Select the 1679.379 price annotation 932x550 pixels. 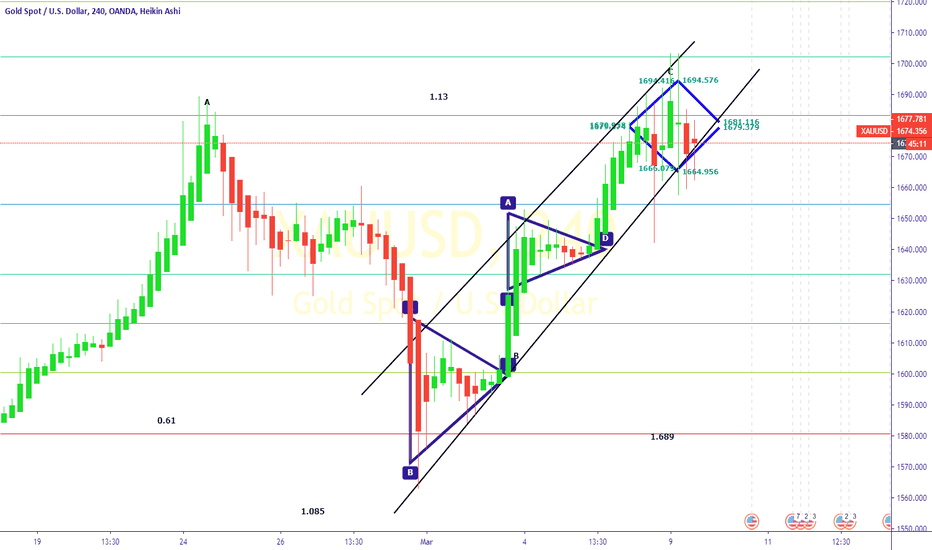pyautogui.click(x=741, y=127)
